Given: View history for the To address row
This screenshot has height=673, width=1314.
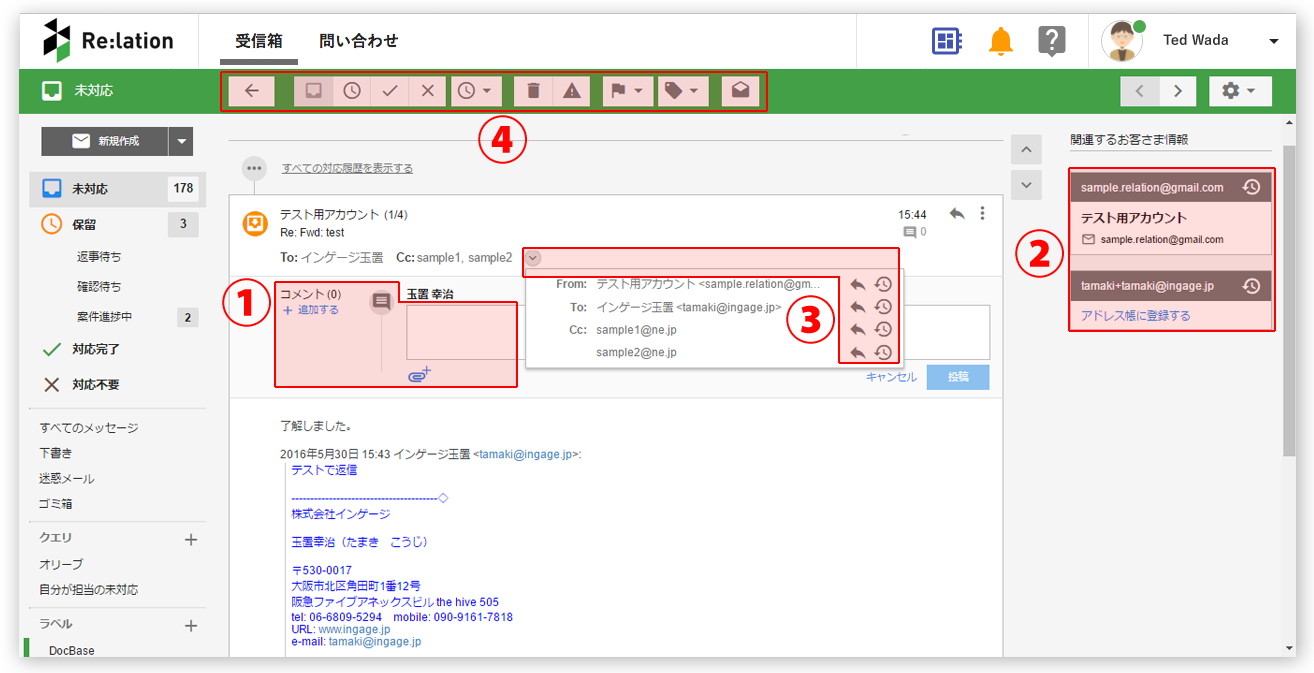Looking at the screenshot, I should pyautogui.click(x=883, y=307).
